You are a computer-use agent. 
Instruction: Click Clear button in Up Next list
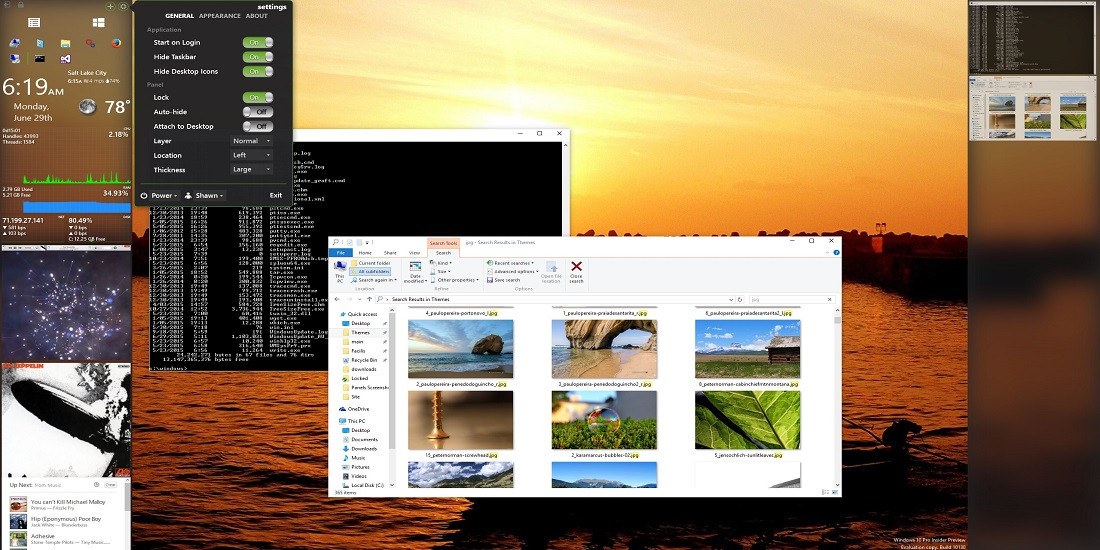point(110,485)
